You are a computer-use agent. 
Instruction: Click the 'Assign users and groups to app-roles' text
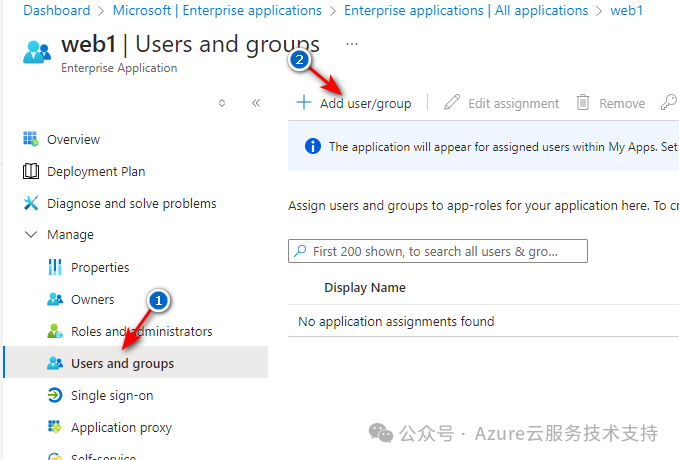click(x=483, y=205)
